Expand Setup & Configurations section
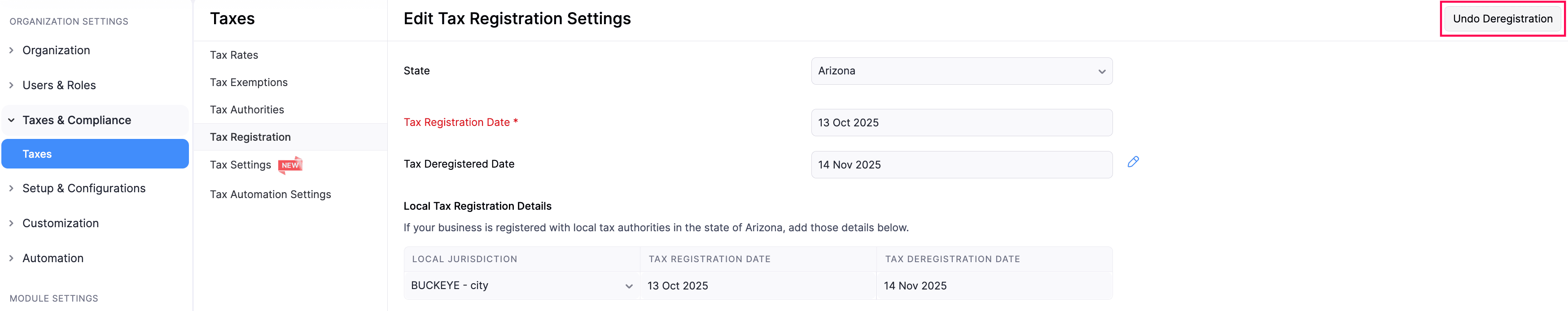Screen dimensions: 1568x311 point(83,188)
